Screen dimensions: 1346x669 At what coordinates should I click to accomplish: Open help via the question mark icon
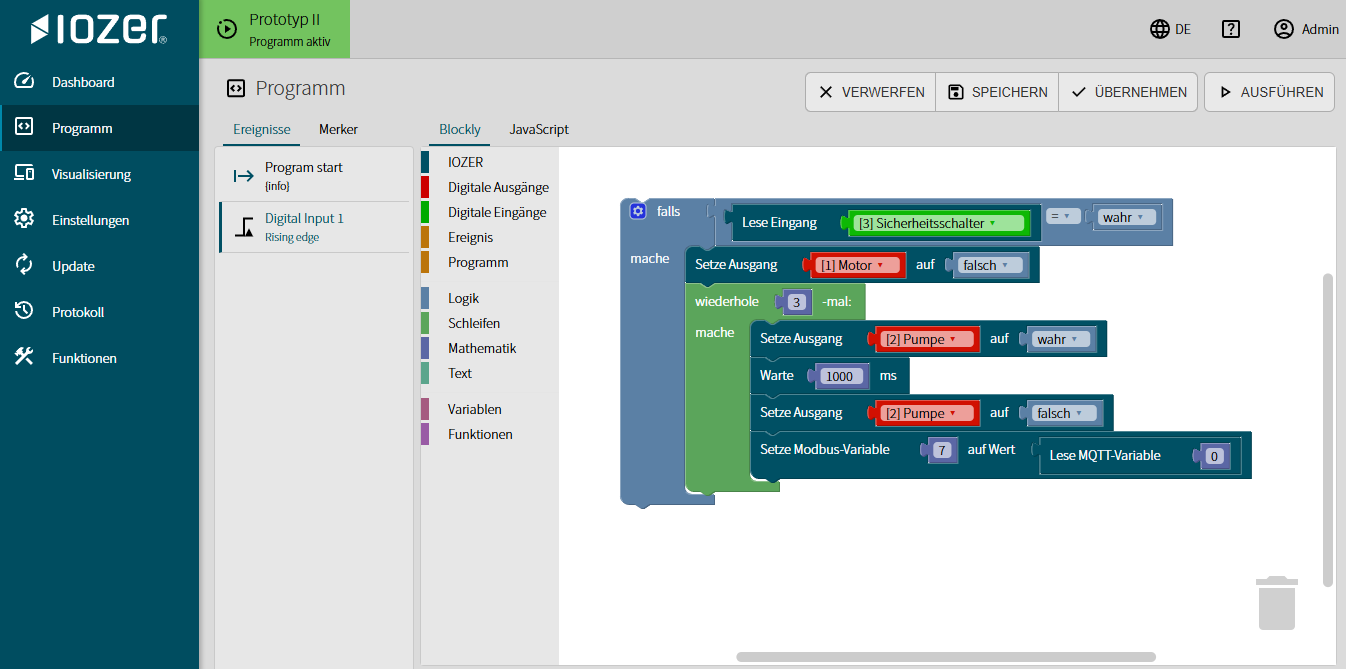coord(1231,29)
